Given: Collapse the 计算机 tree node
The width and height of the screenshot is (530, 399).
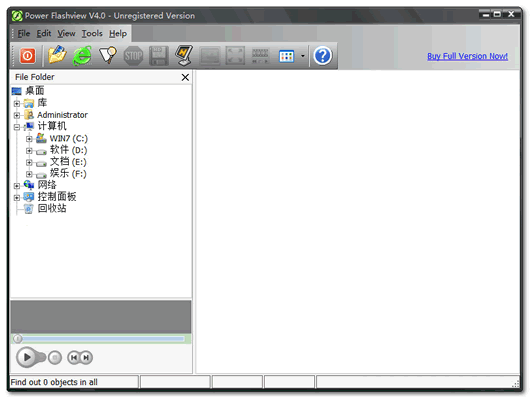Looking at the screenshot, I should tap(17, 127).
